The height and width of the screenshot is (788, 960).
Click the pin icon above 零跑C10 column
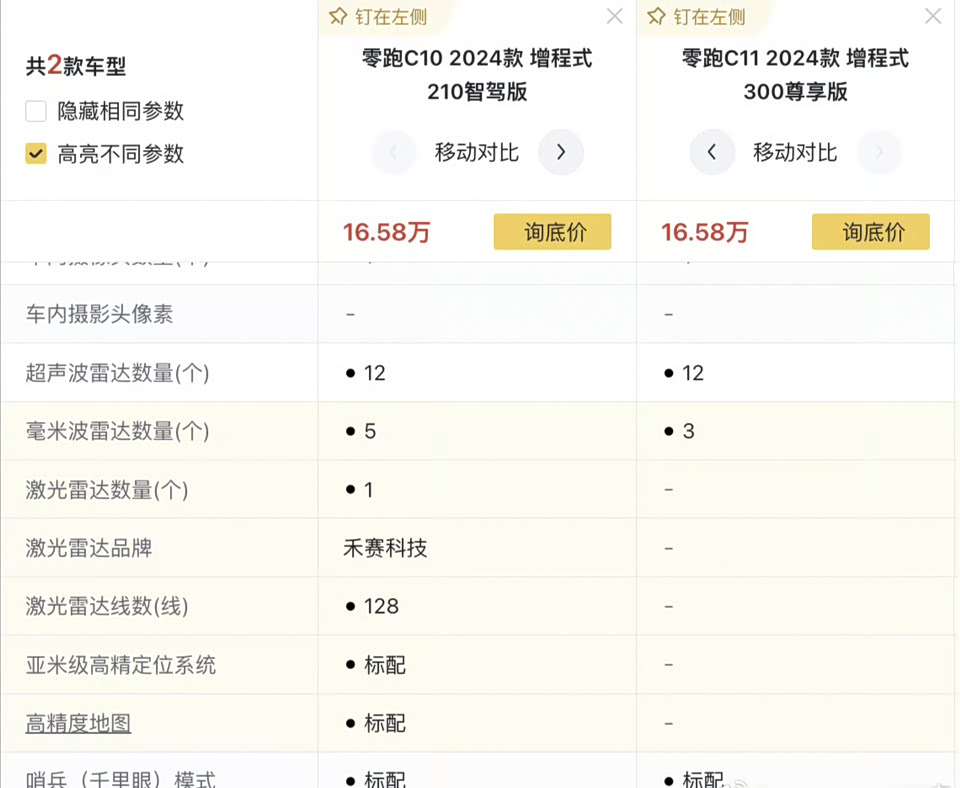[x=337, y=17]
